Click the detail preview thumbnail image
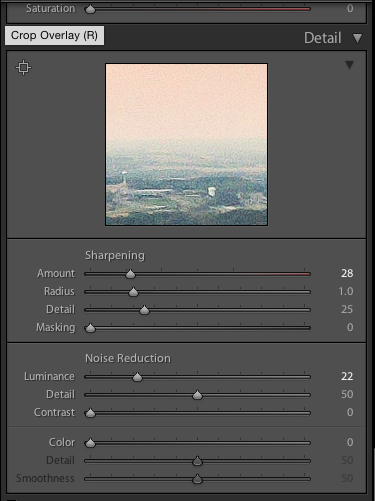 186,145
